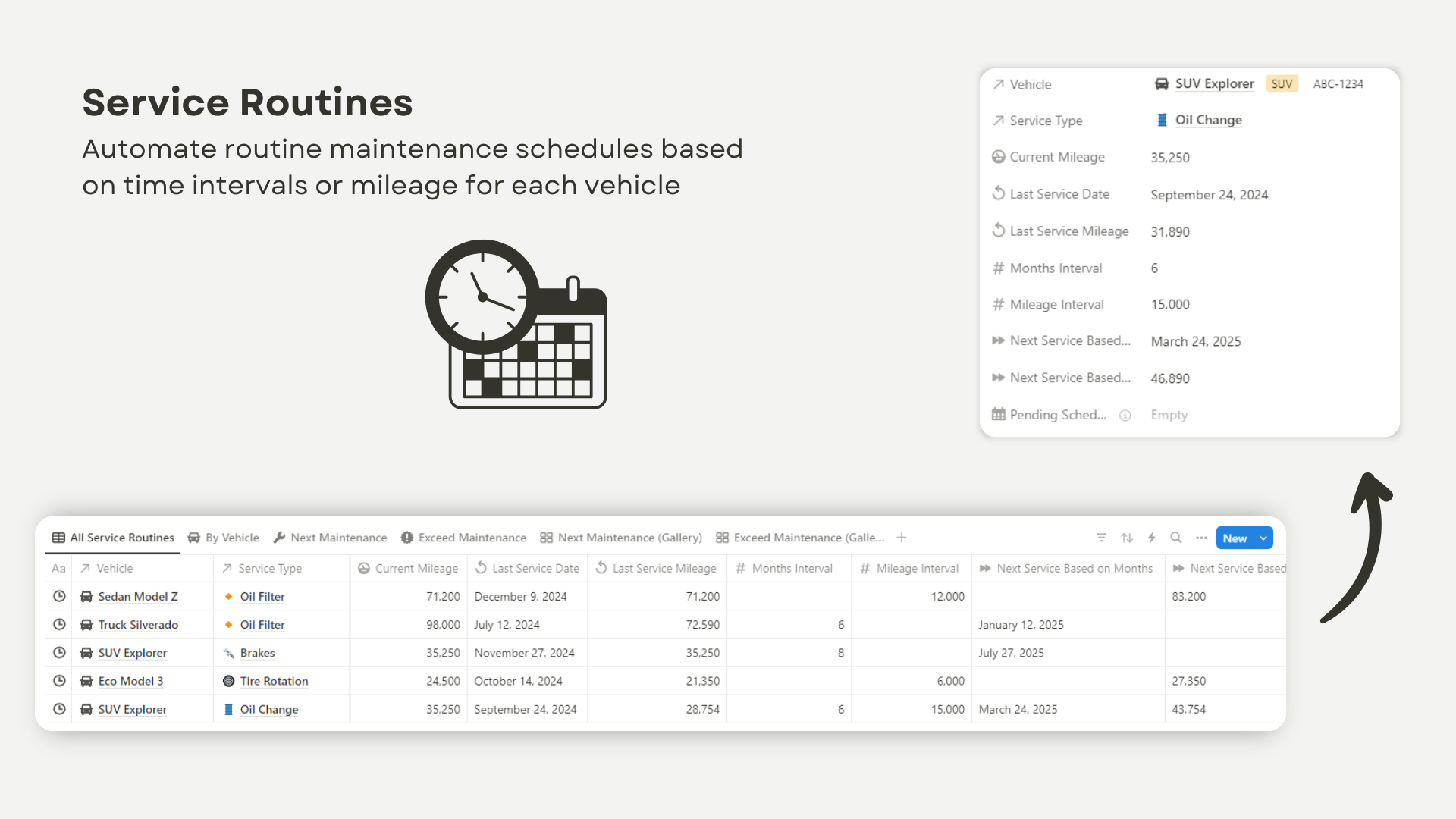Open the Next Maintenance (Gallery) tab
The height and width of the screenshot is (819, 1456).
pyautogui.click(x=621, y=538)
